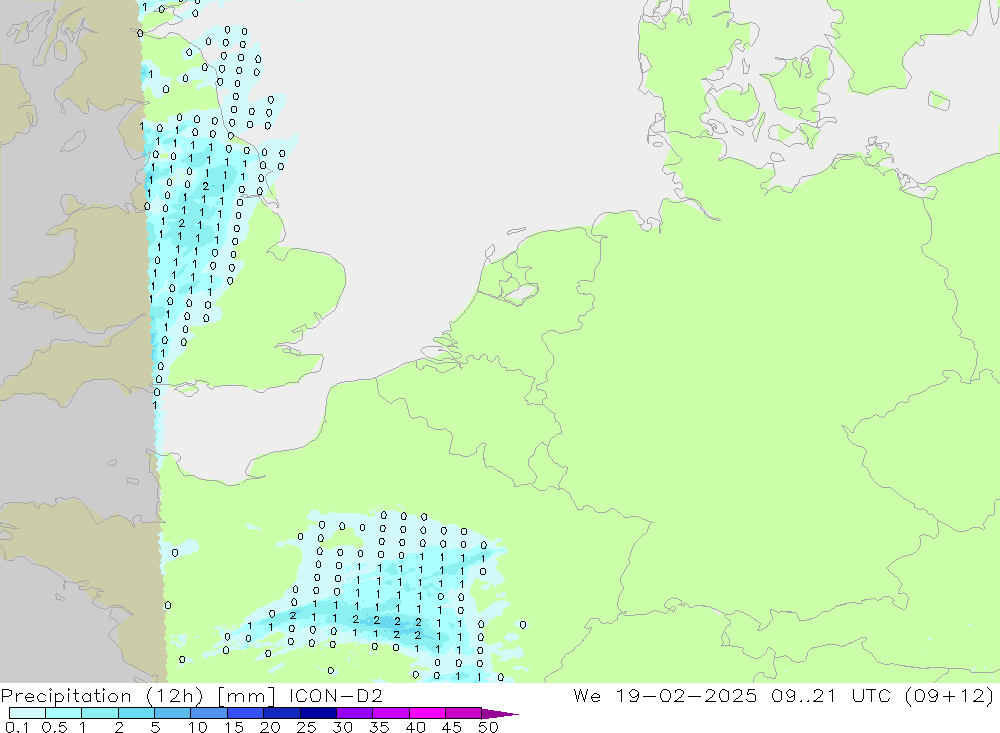Select the "(09+12)" forecast offset text
This screenshot has width=1000, height=733.
(x=949, y=696)
